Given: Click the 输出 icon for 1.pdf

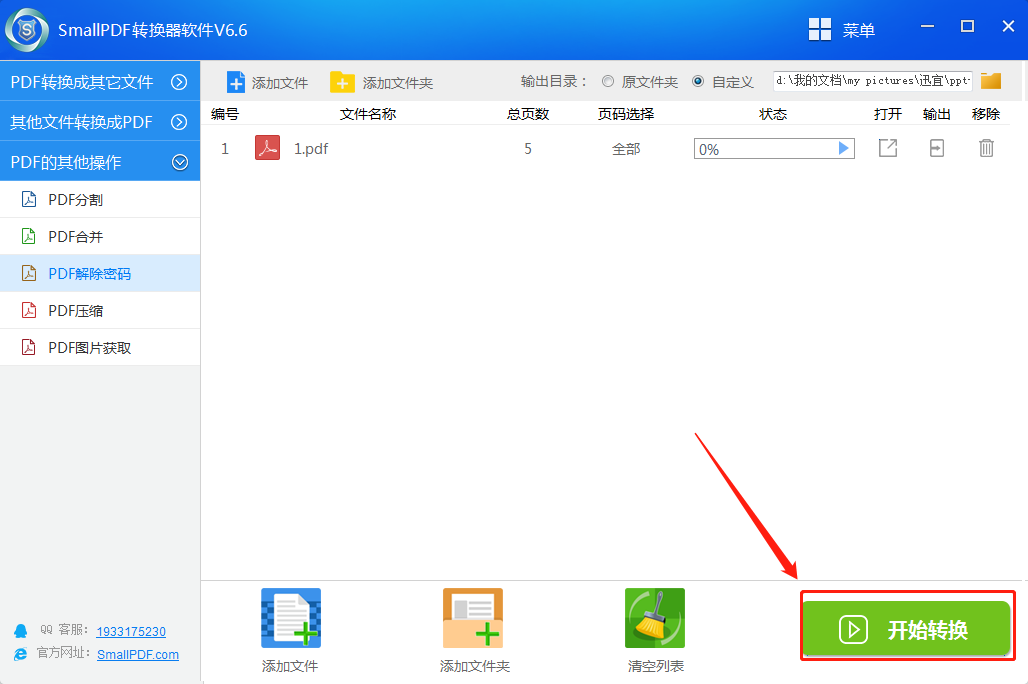Looking at the screenshot, I should coord(936,147).
